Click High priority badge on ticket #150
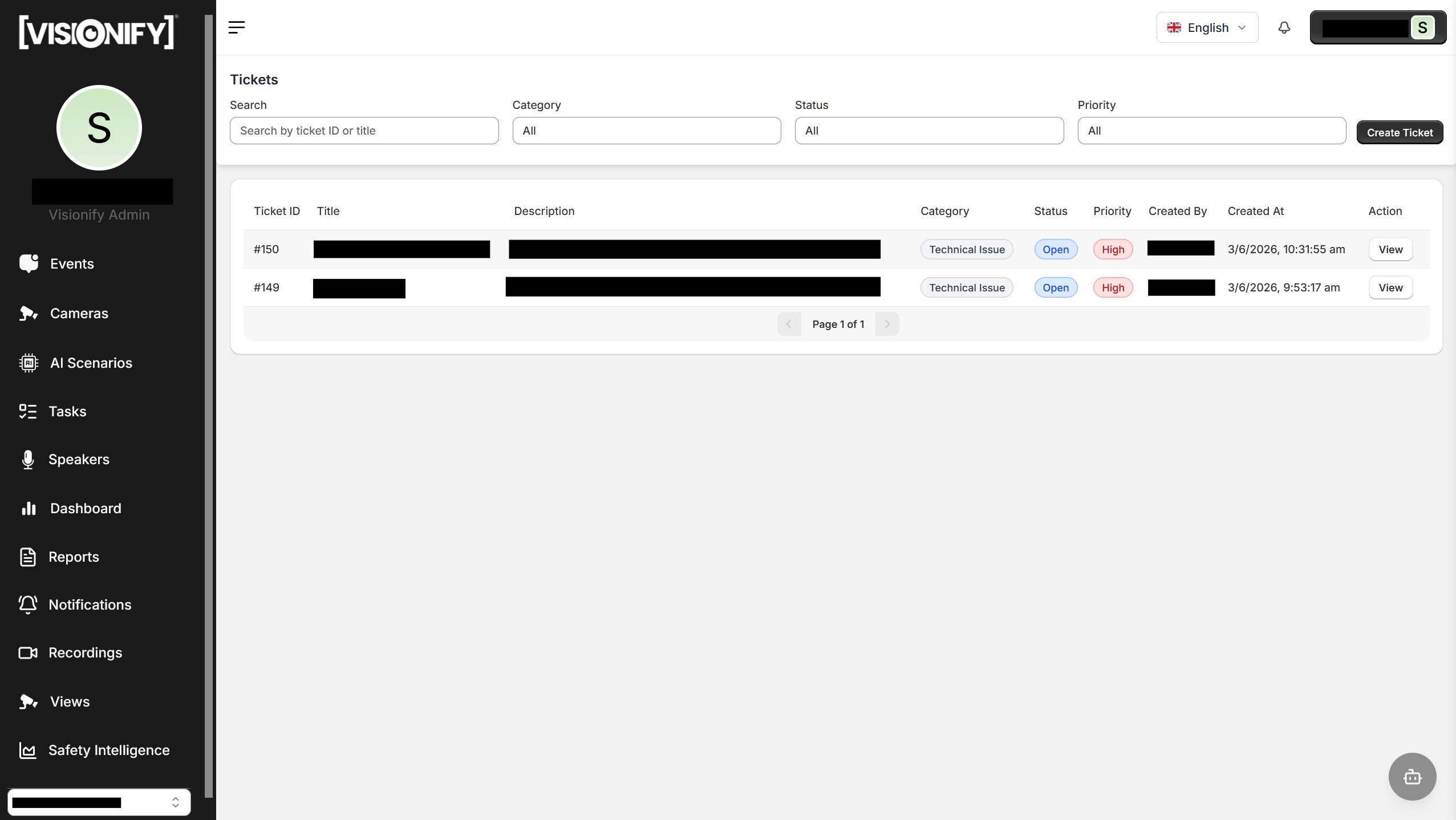Viewport: 1456px width, 820px height. [x=1113, y=249]
